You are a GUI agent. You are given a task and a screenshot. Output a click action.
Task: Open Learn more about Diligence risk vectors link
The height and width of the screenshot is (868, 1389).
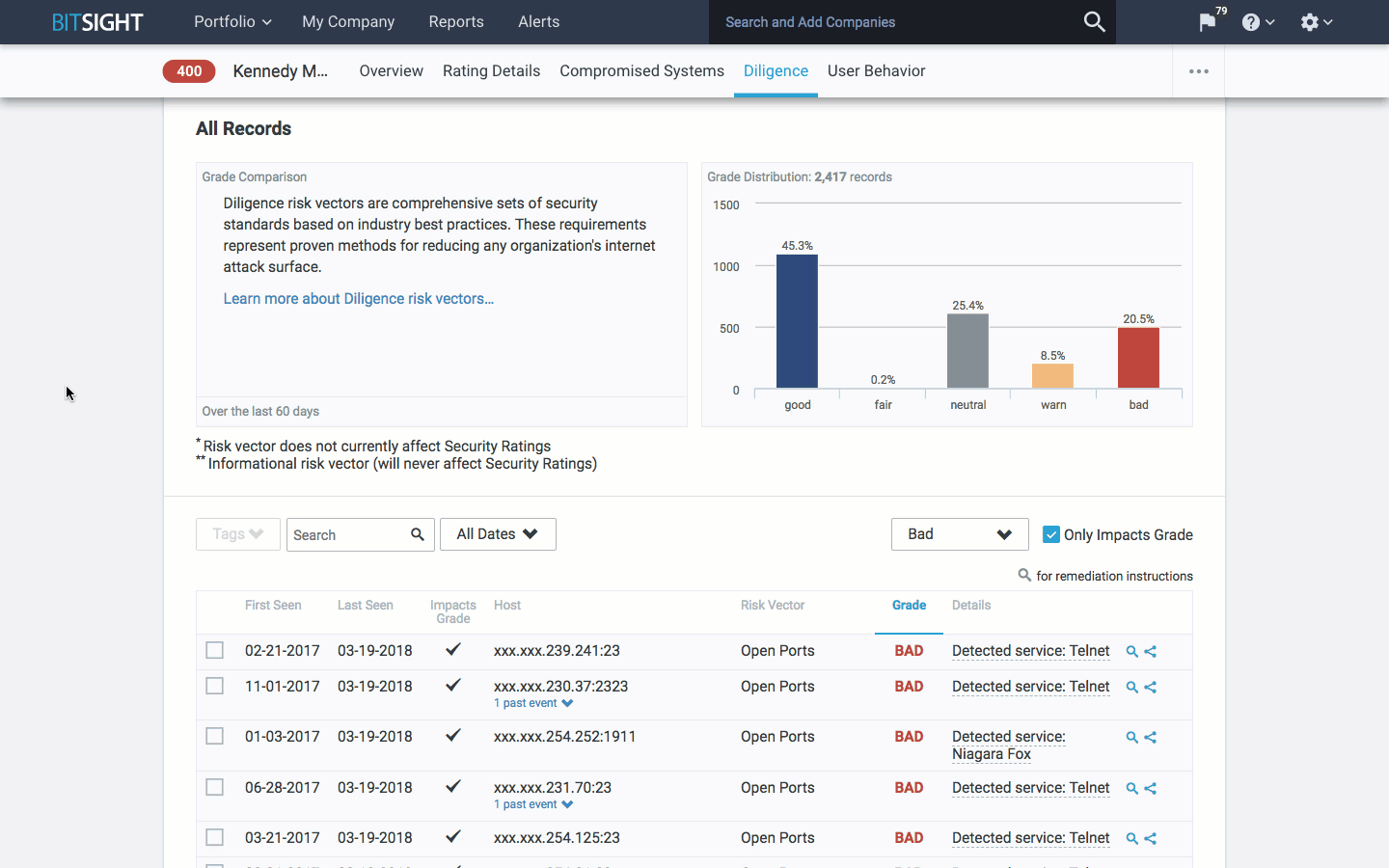coord(358,299)
